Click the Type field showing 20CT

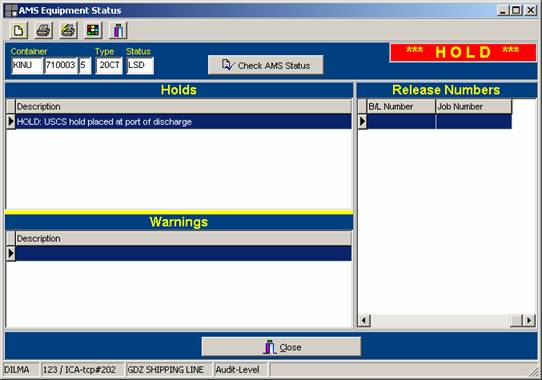[x=109, y=65]
